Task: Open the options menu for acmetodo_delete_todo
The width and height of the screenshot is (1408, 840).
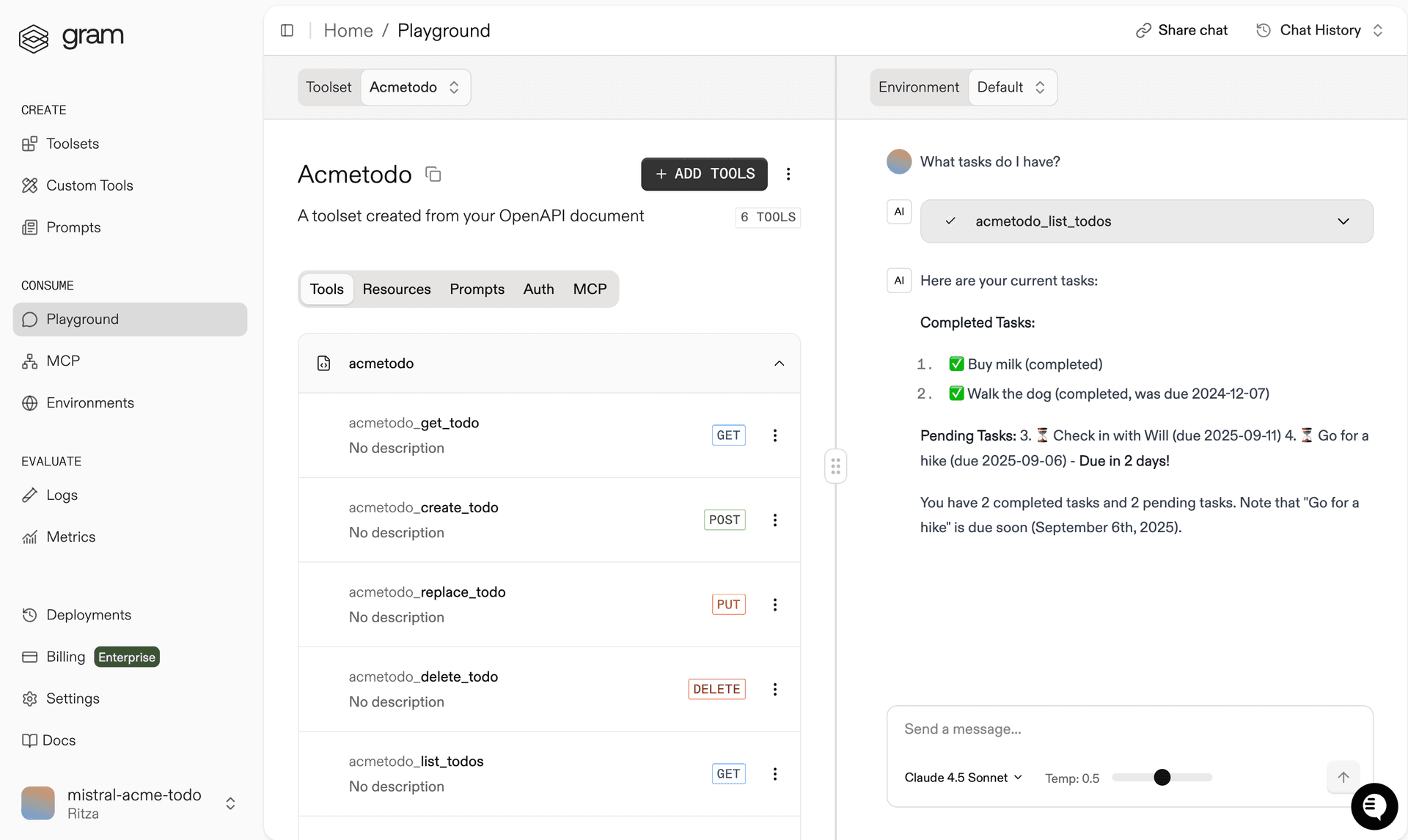Action: tap(775, 689)
